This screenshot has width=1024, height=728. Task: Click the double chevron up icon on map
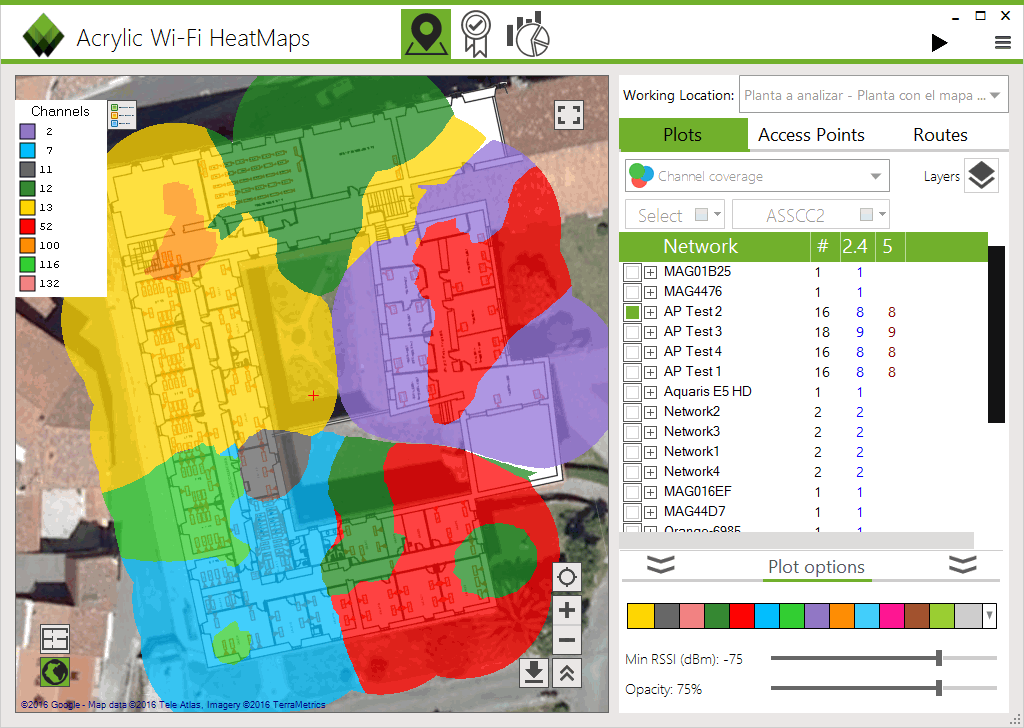[x=567, y=673]
